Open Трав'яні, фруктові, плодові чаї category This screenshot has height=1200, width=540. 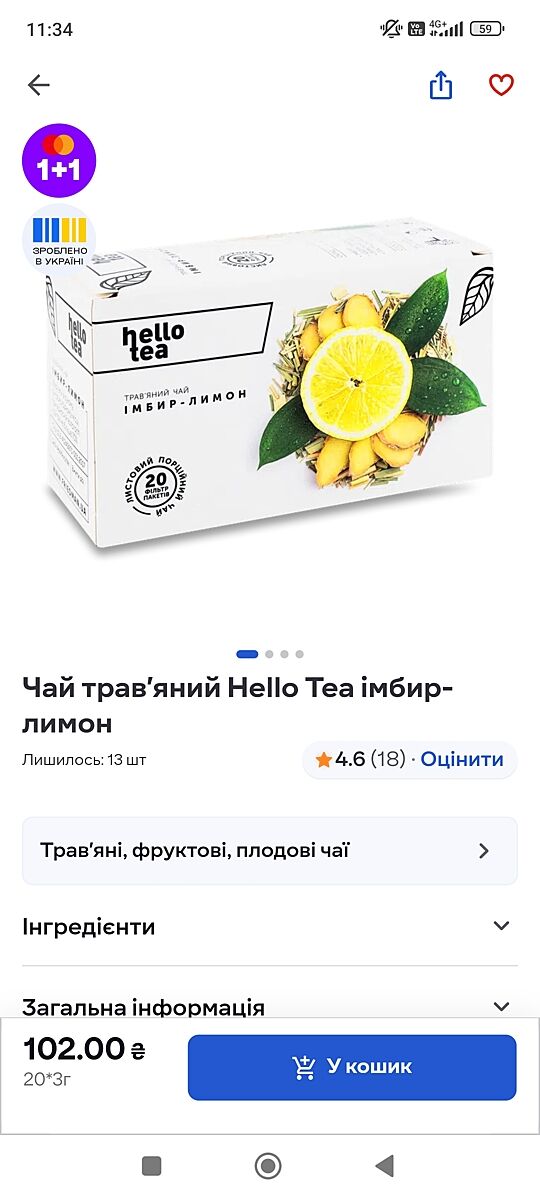[x=270, y=851]
